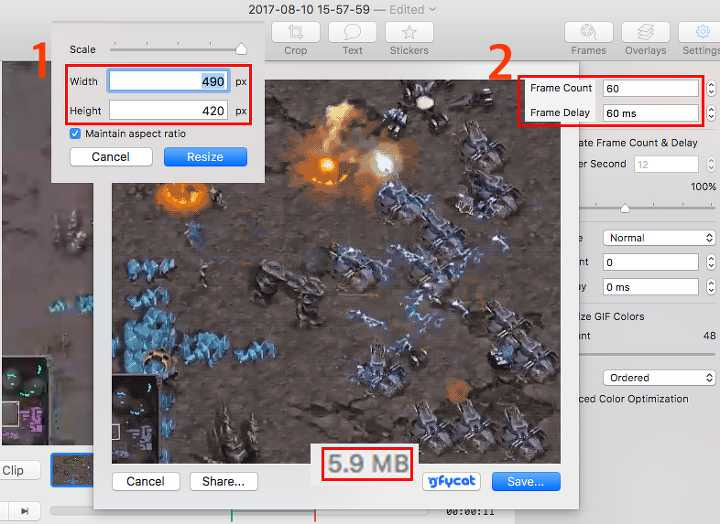Click the Clip button at bottom left
Screen dimensions: 720x524
pos(18,470)
